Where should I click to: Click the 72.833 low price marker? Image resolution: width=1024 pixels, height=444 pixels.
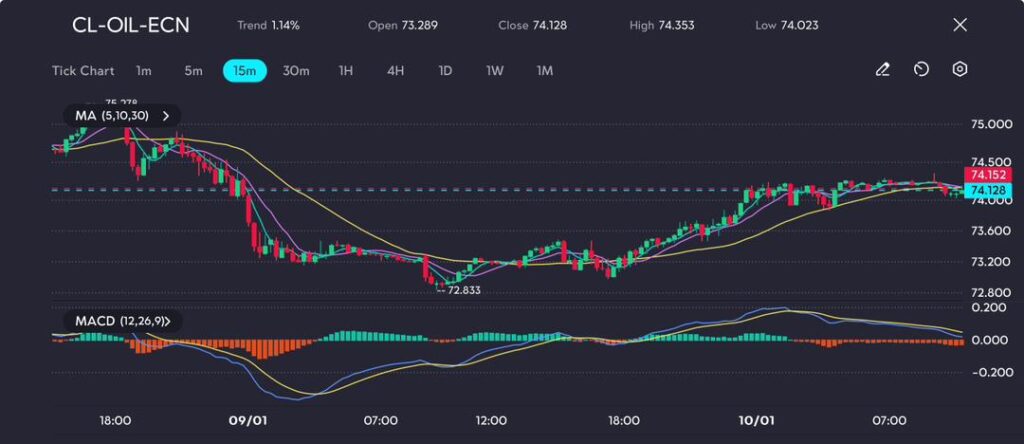461,289
